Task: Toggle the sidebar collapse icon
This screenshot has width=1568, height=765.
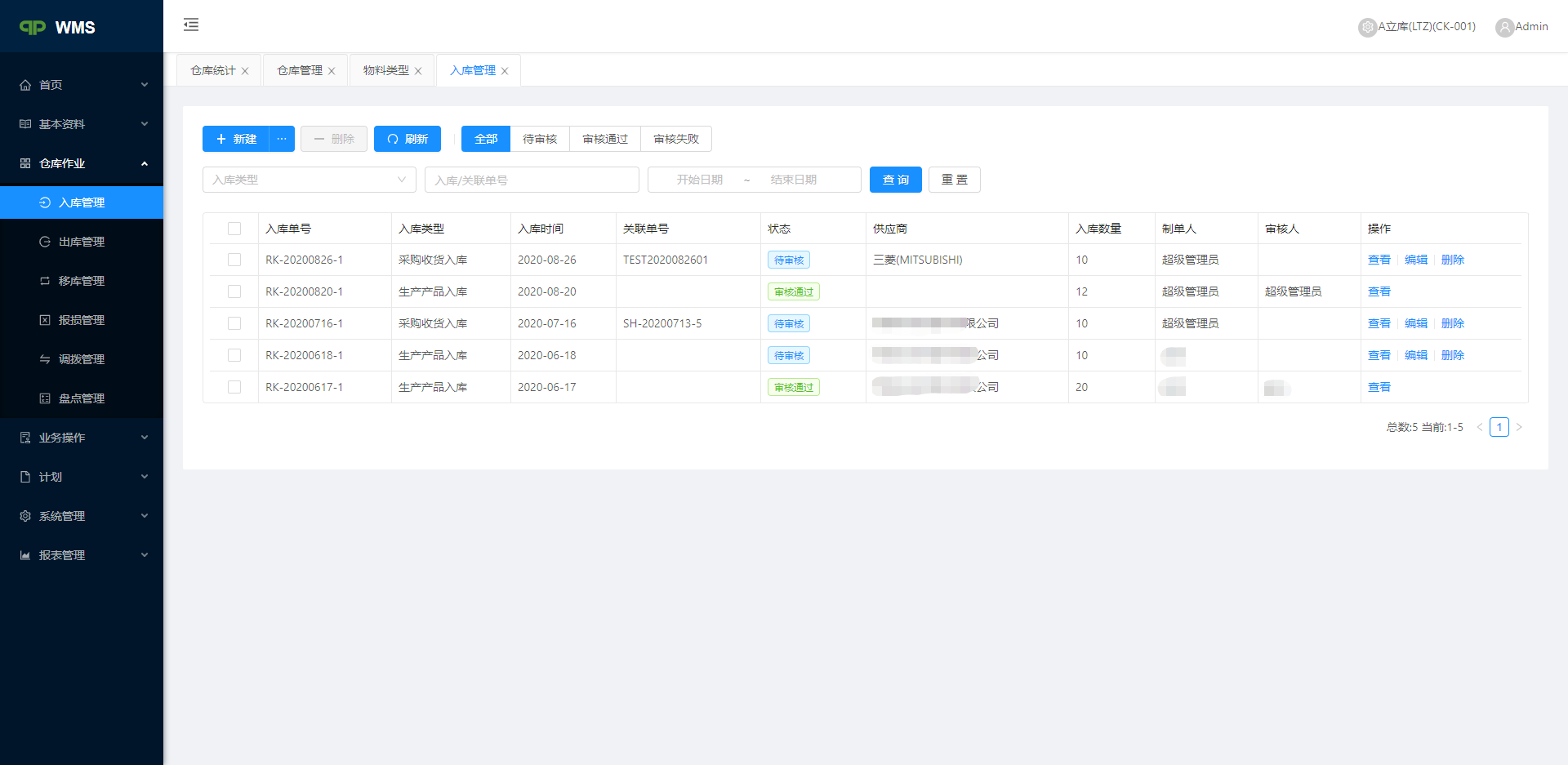Action: click(x=191, y=24)
